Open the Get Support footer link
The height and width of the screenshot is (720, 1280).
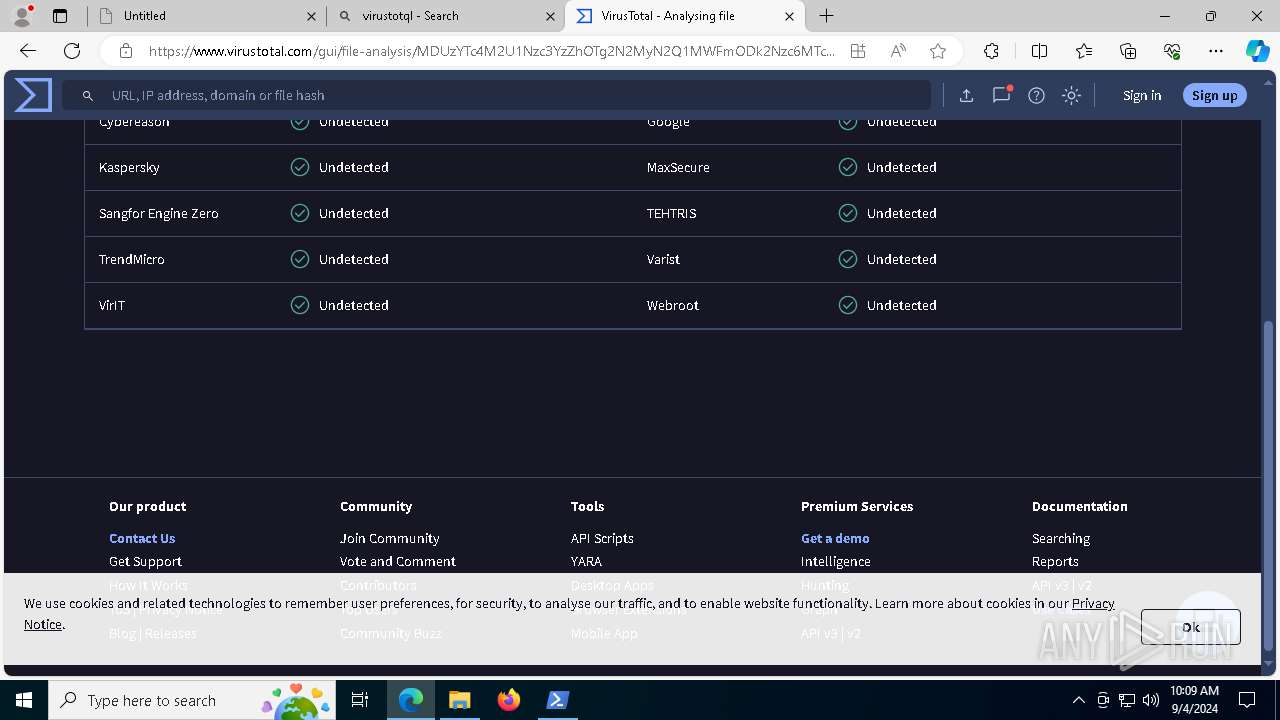pyautogui.click(x=145, y=561)
